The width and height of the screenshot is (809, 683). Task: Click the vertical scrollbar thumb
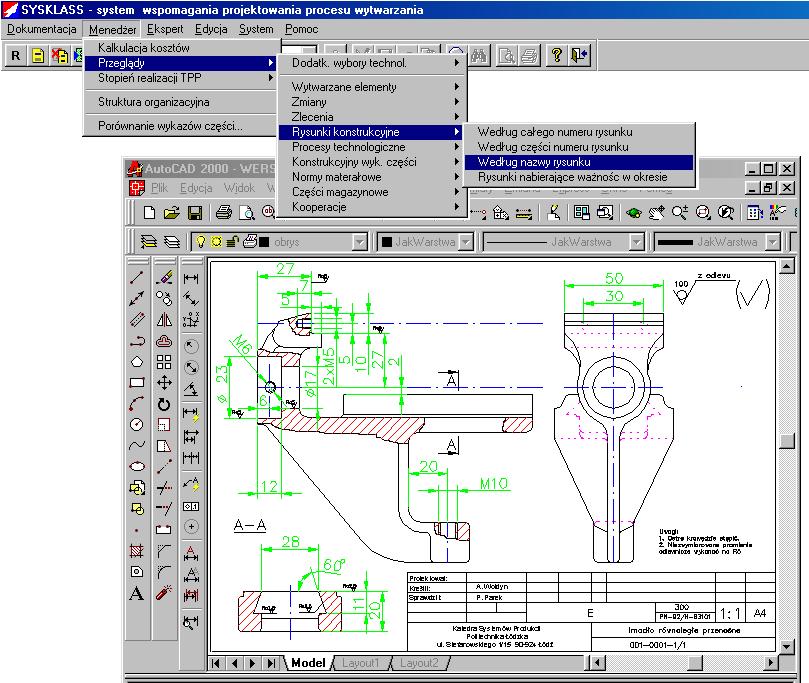click(786, 441)
